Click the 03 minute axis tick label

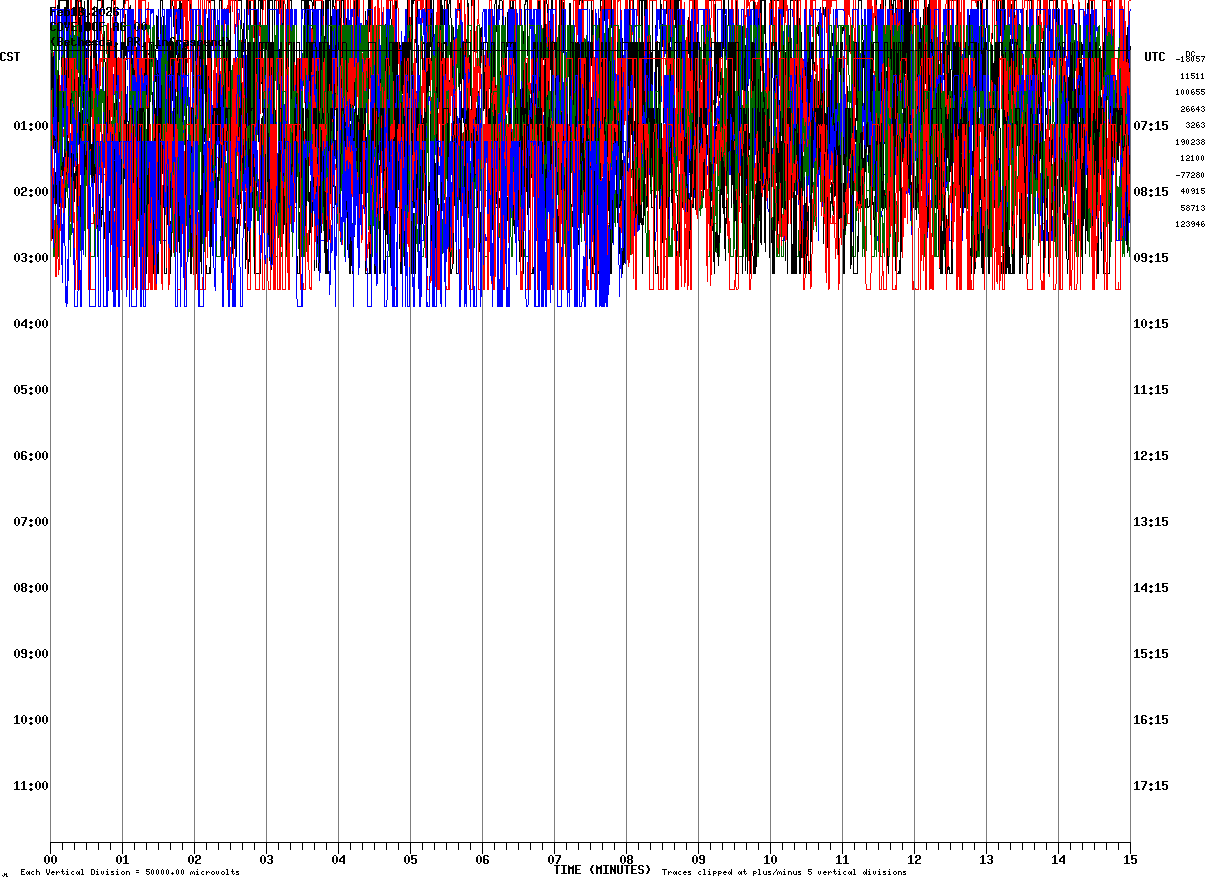(266, 860)
